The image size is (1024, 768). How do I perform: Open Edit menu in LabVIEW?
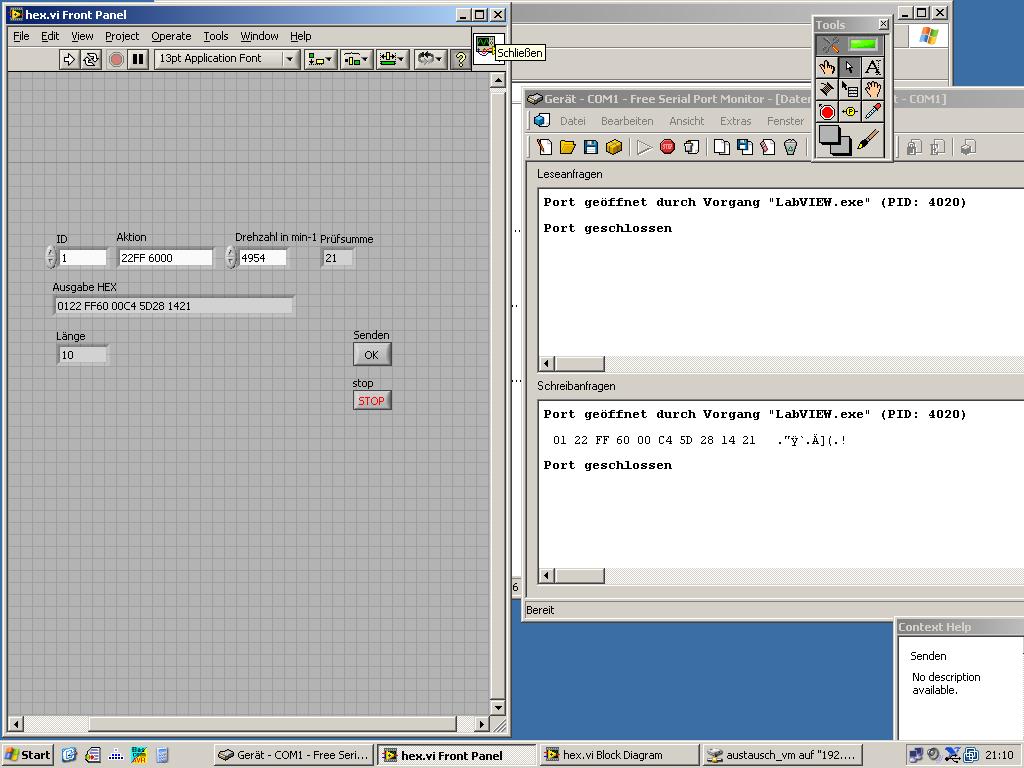(x=50, y=36)
